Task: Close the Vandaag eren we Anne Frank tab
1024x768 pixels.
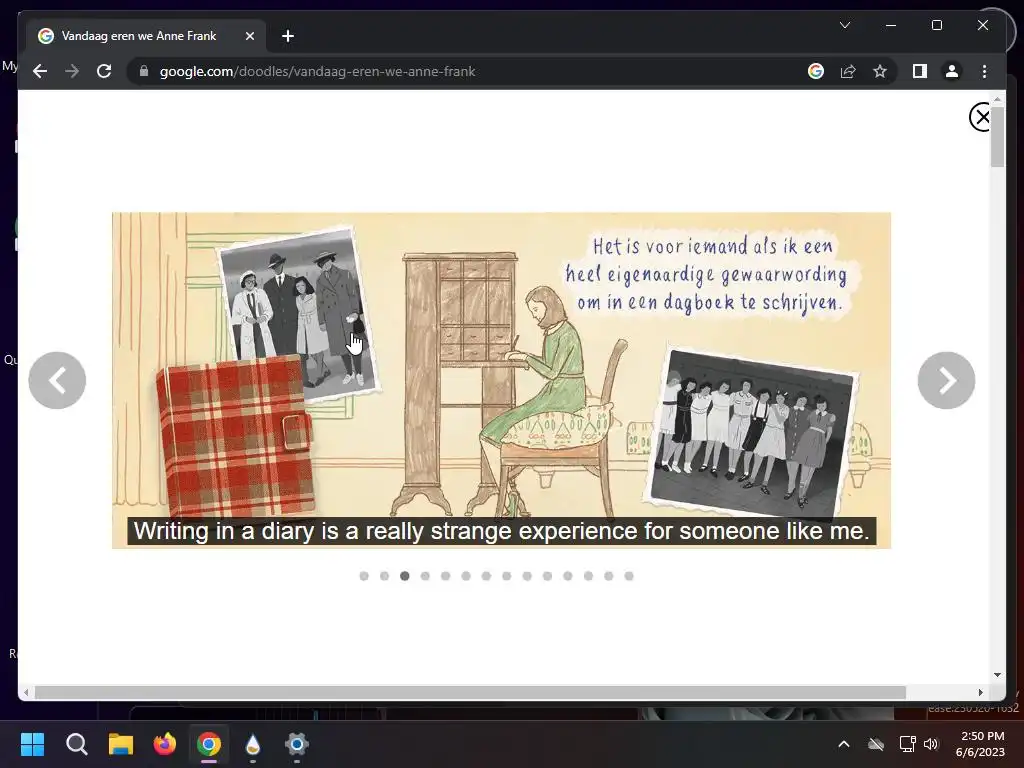Action: pyautogui.click(x=249, y=36)
